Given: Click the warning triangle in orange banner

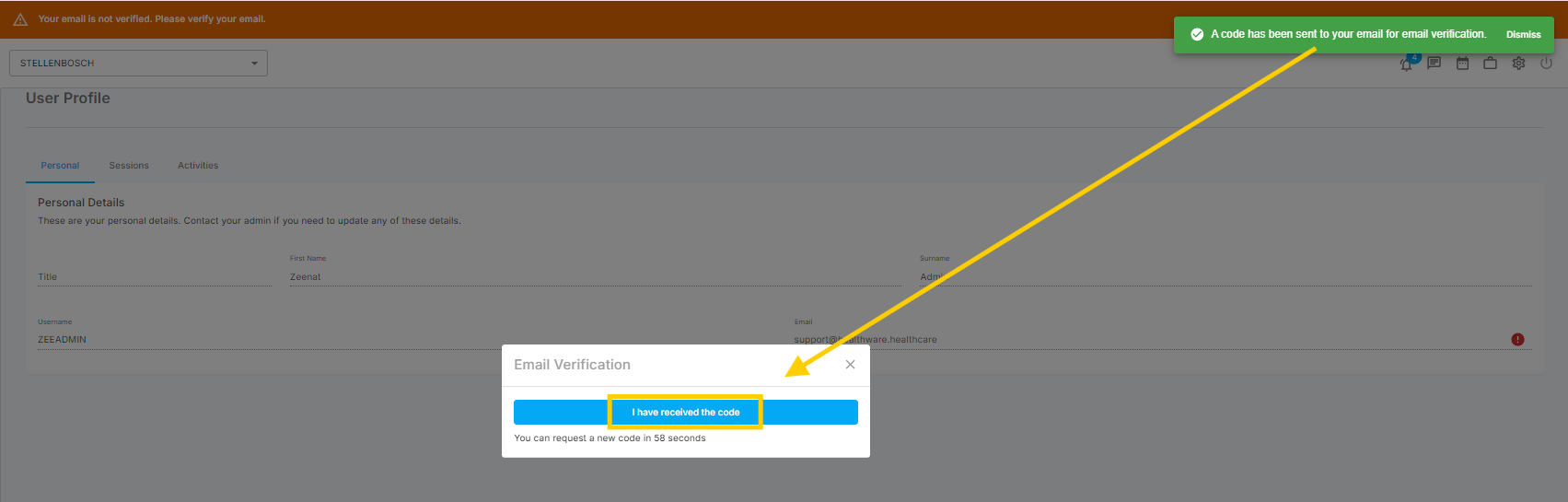Looking at the screenshot, I should tap(20, 19).
